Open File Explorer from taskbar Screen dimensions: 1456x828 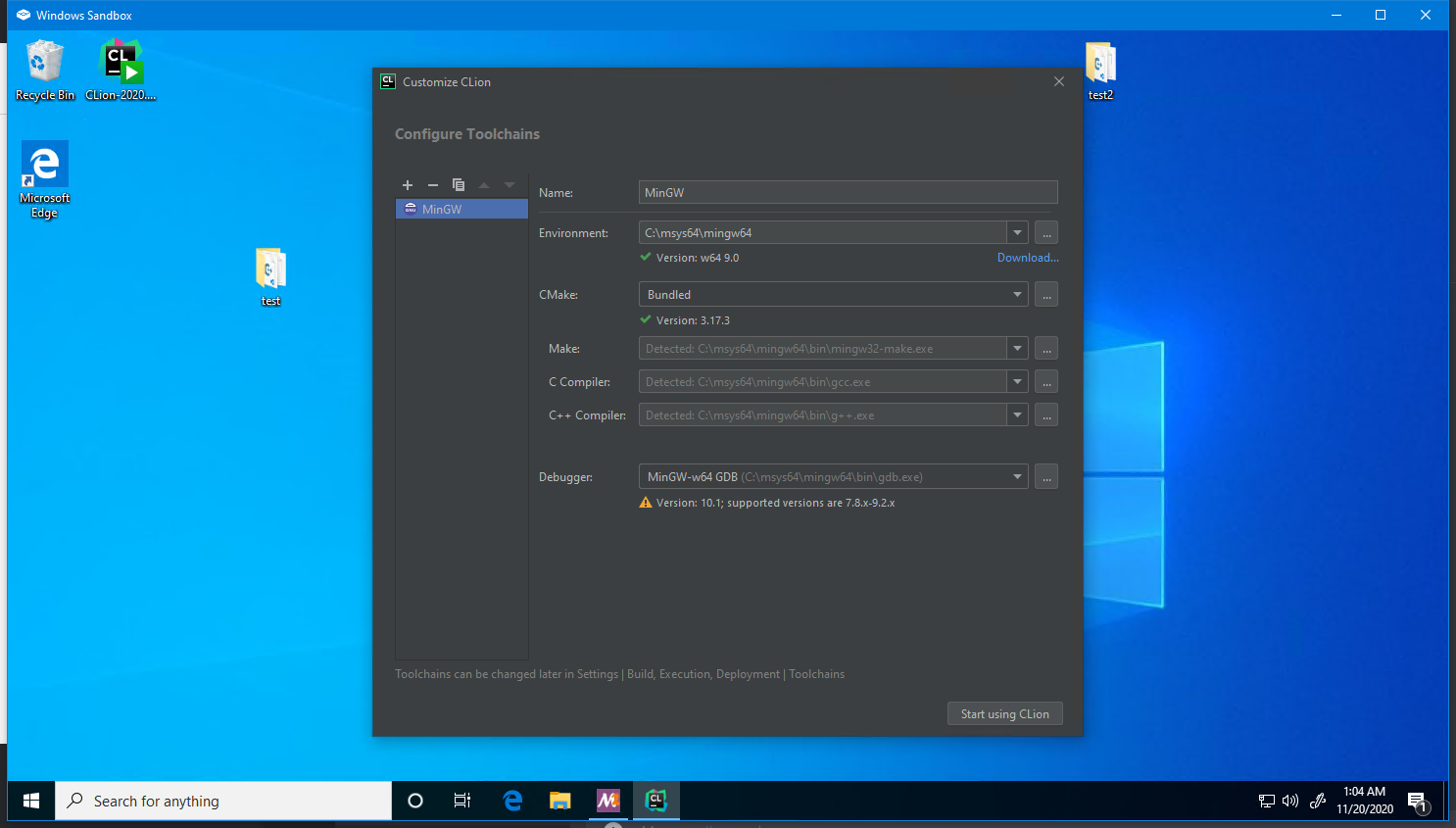tap(559, 801)
